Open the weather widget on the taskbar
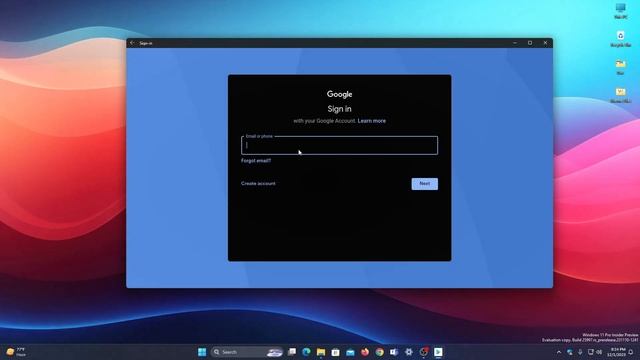Viewport: 640px width, 360px height. 16,352
